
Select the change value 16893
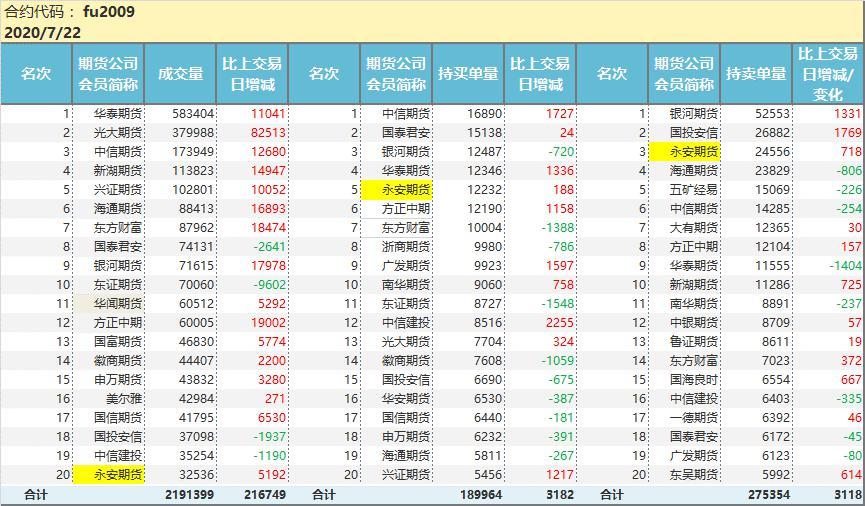point(269,209)
